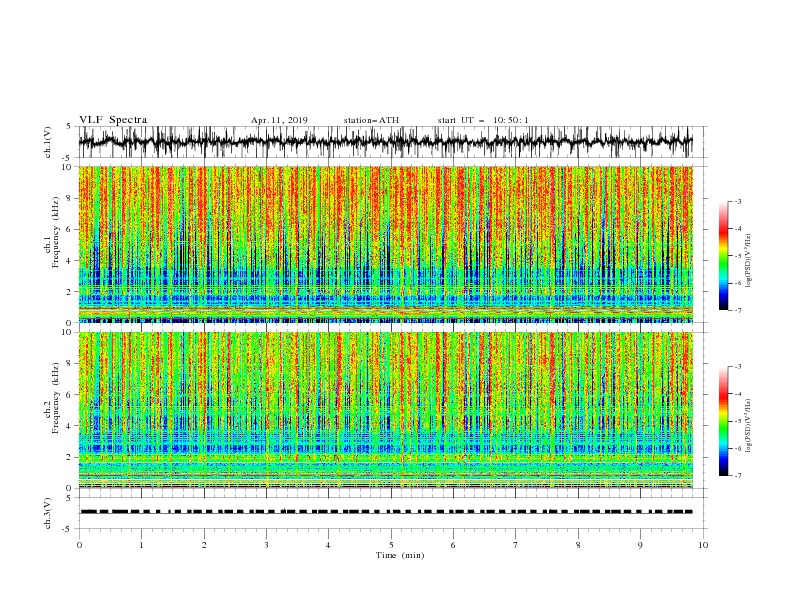Click the date 'Apr. 11, 2019'
Screen dimensions: 792x612
(x=279, y=120)
